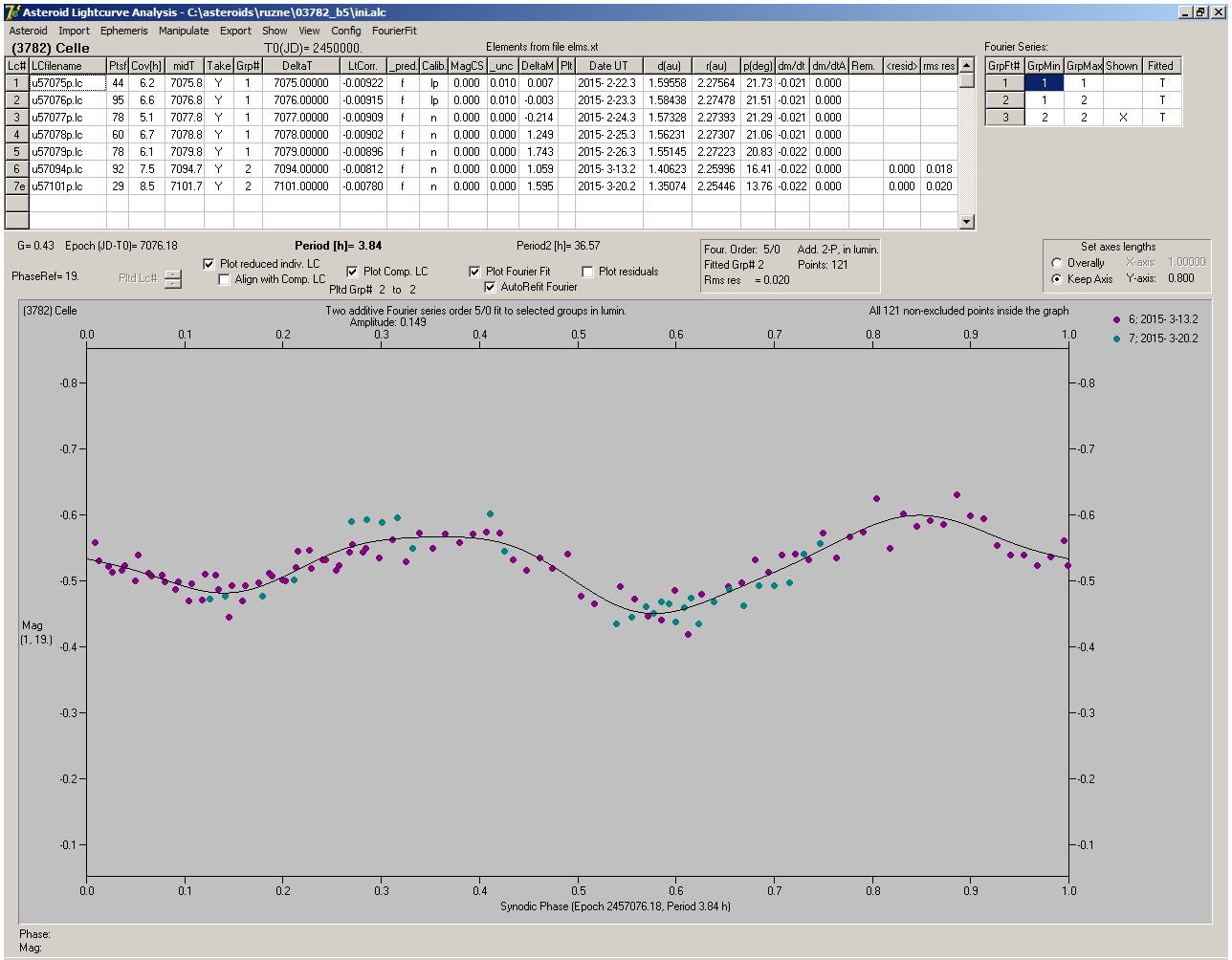
Task: Click the (3782) Celle asteroid title
Action: pyautogui.click(x=50, y=47)
